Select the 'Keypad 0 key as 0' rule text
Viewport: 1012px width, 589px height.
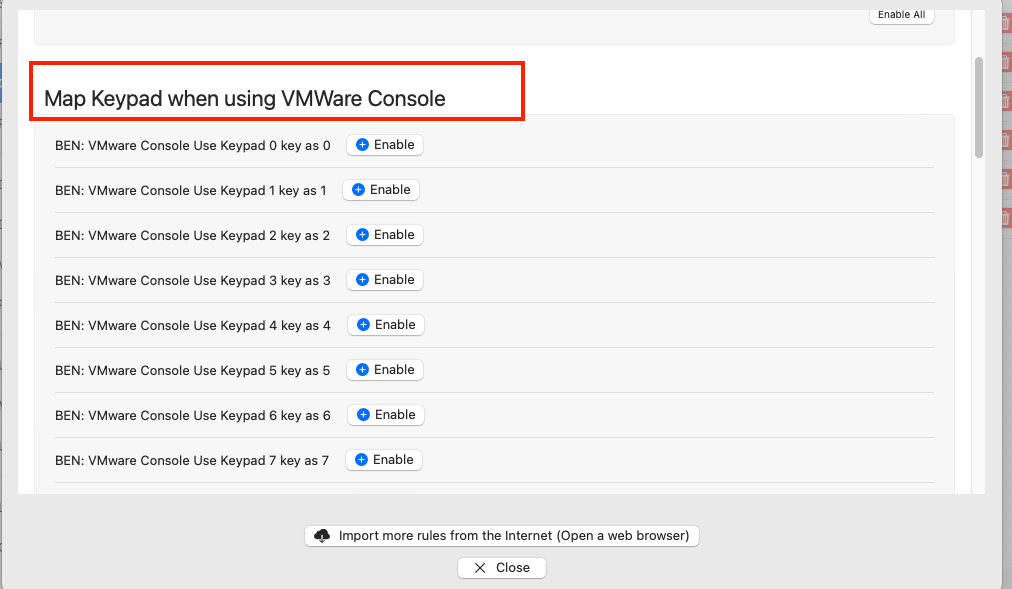pos(192,145)
